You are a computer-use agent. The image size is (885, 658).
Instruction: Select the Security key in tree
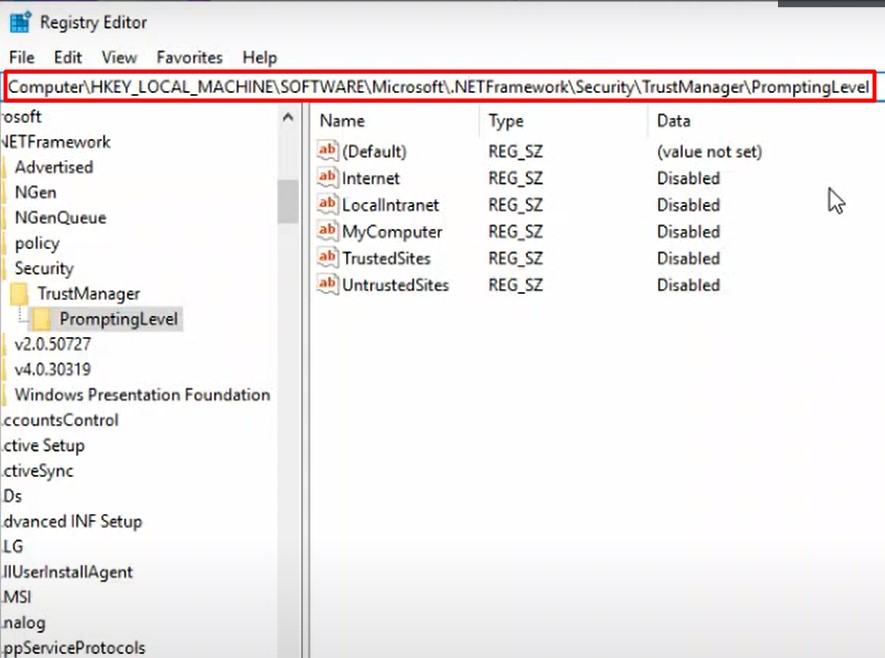click(44, 269)
